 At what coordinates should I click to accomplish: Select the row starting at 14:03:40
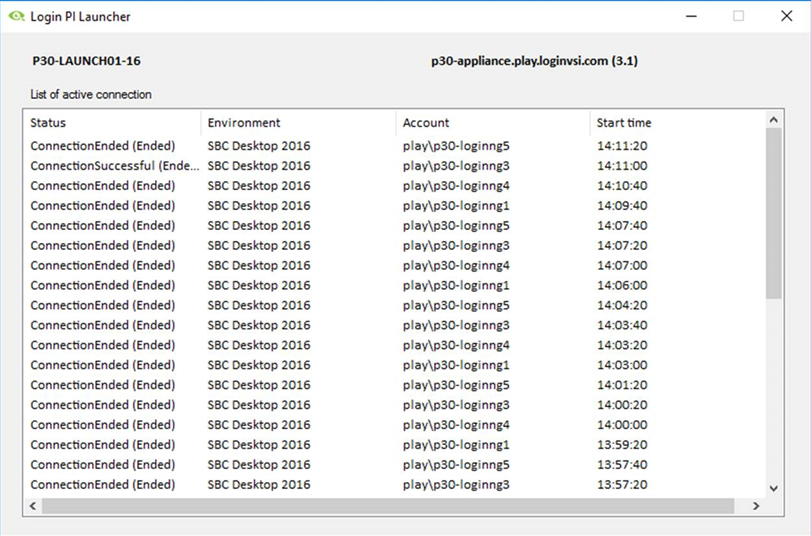(x=395, y=325)
